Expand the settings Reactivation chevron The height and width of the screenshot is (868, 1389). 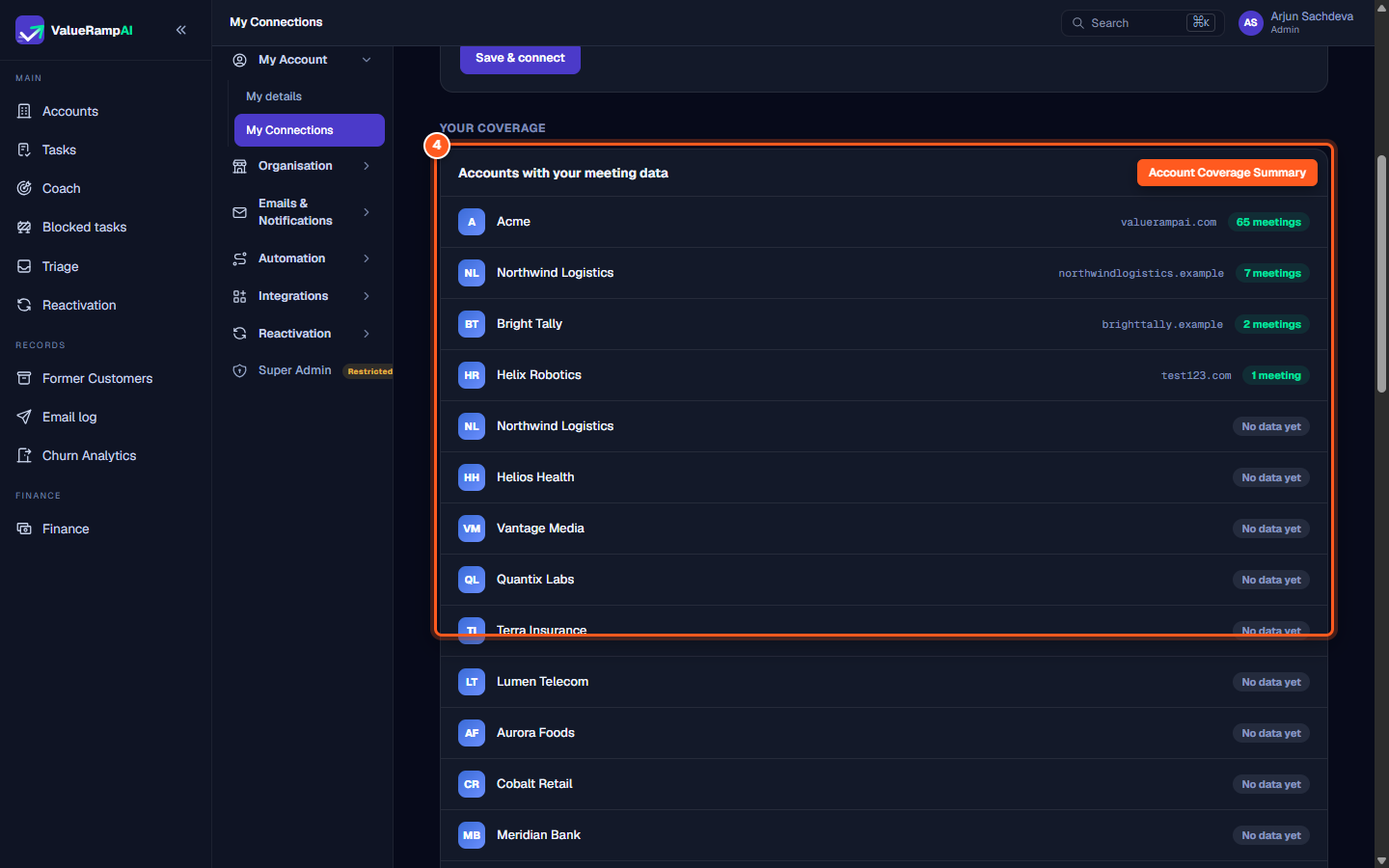coord(367,334)
